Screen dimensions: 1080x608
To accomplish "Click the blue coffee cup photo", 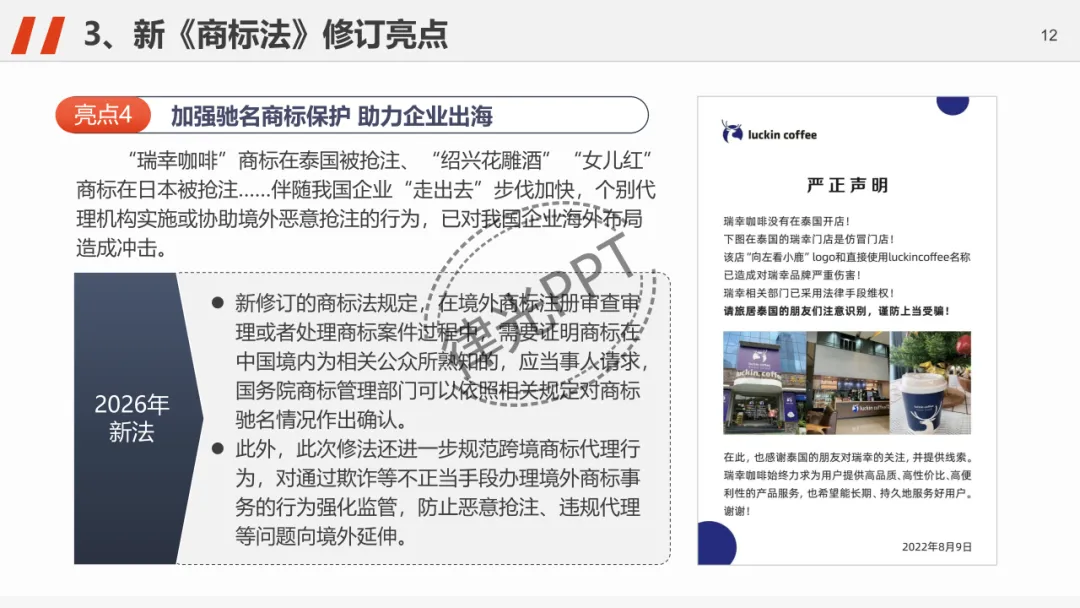I will tap(931, 383).
